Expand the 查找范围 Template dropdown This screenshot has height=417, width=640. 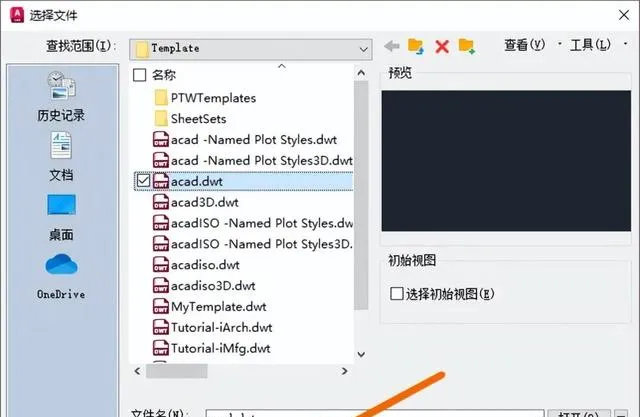[x=363, y=49]
